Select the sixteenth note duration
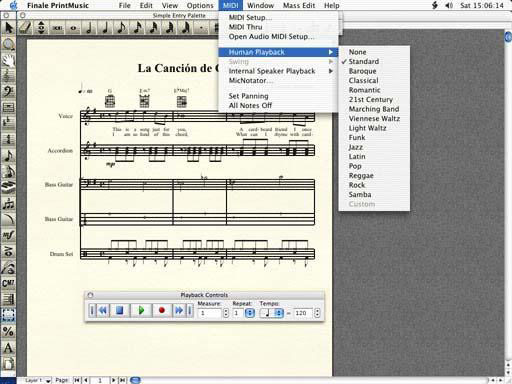This screenshot has width=512, height=384. click(x=137, y=28)
